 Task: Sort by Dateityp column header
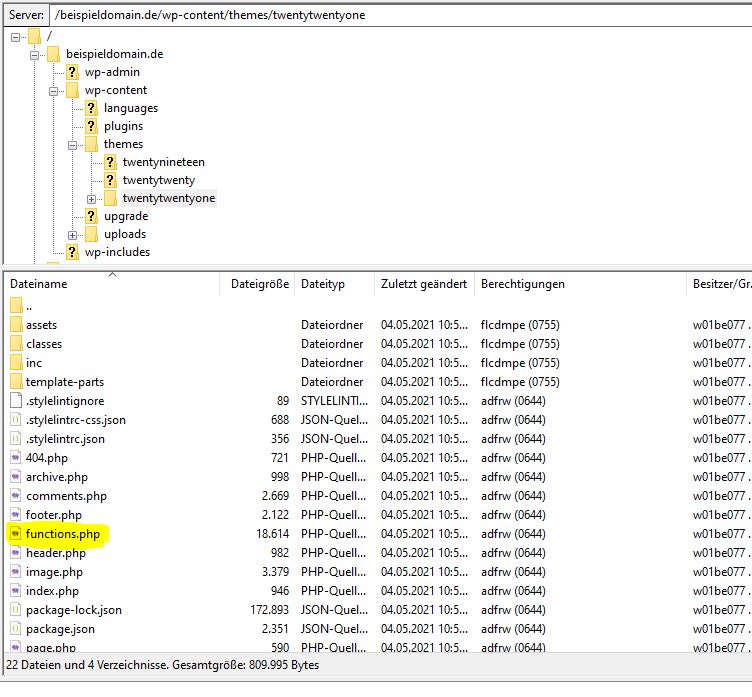tap(335, 284)
